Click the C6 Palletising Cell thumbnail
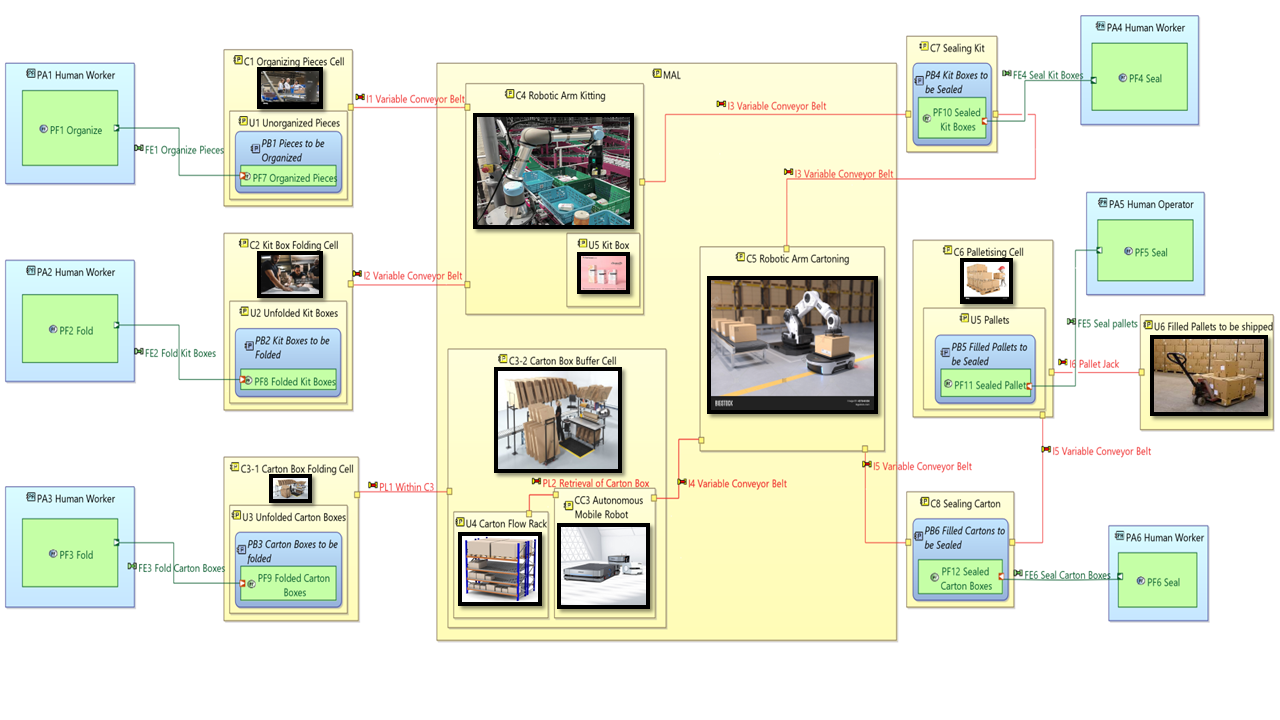The image size is (1280, 720). (x=988, y=281)
